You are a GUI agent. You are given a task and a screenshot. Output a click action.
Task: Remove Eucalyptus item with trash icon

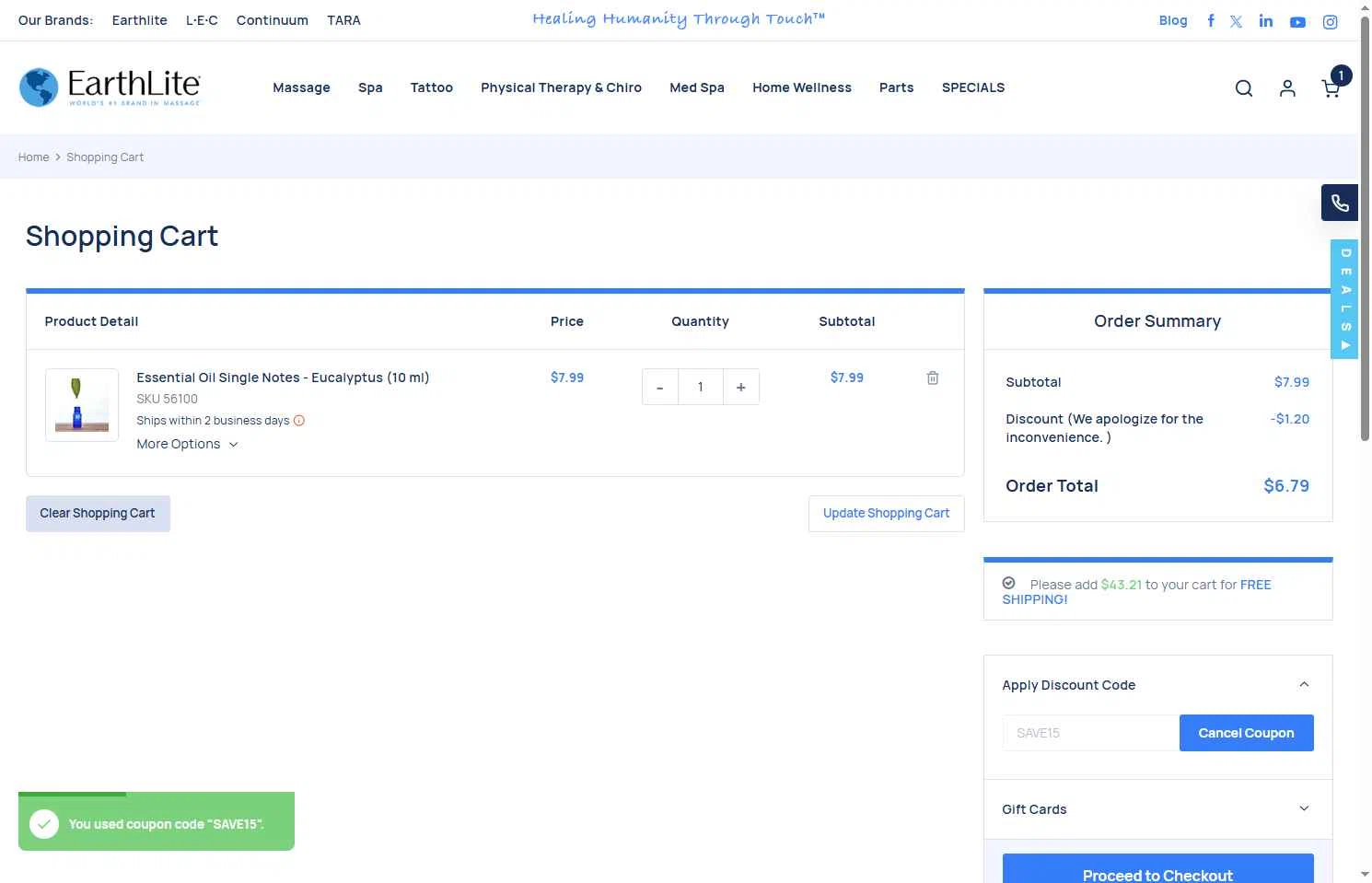[933, 378]
